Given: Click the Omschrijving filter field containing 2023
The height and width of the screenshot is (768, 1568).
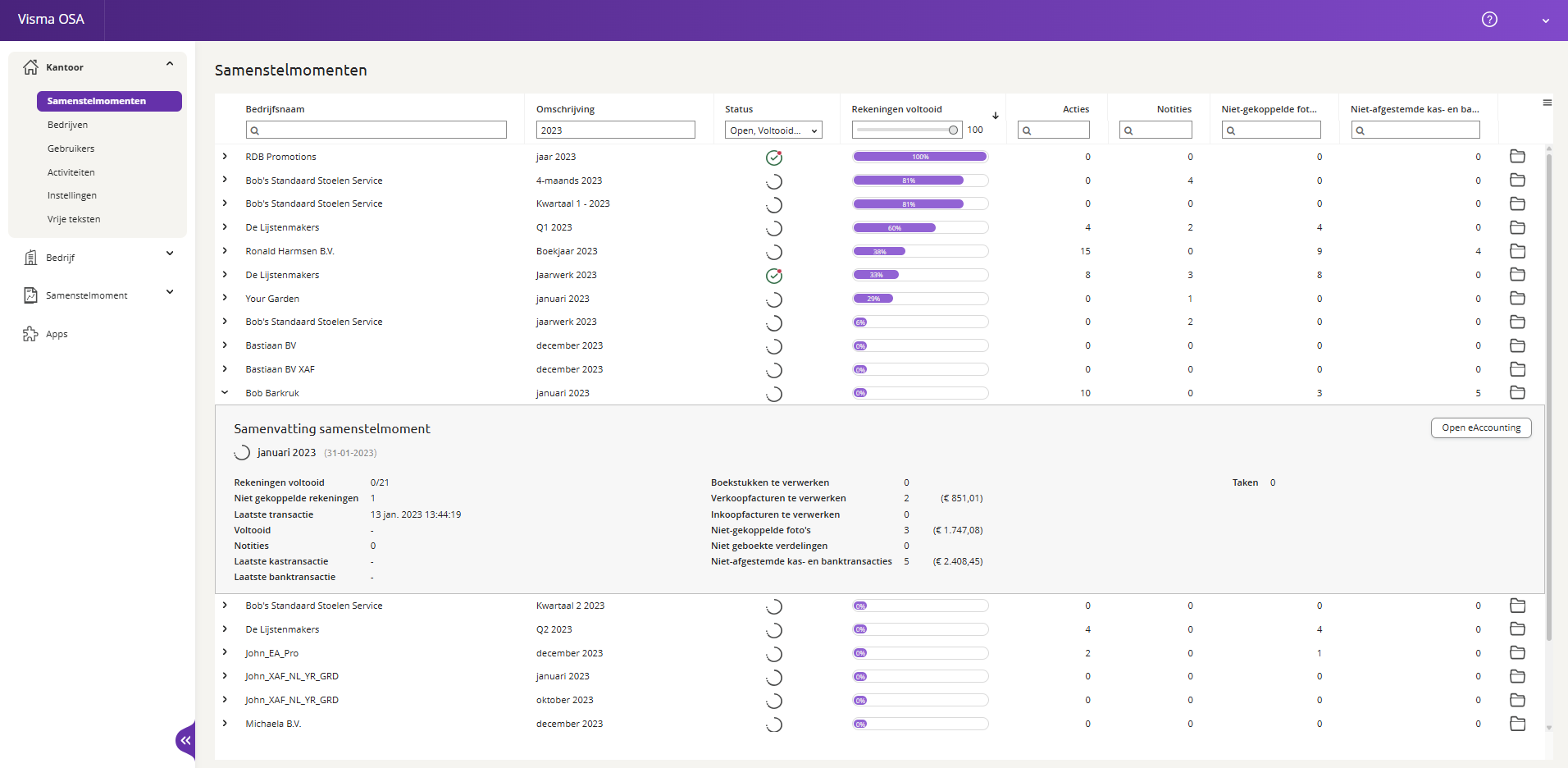Looking at the screenshot, I should [615, 130].
